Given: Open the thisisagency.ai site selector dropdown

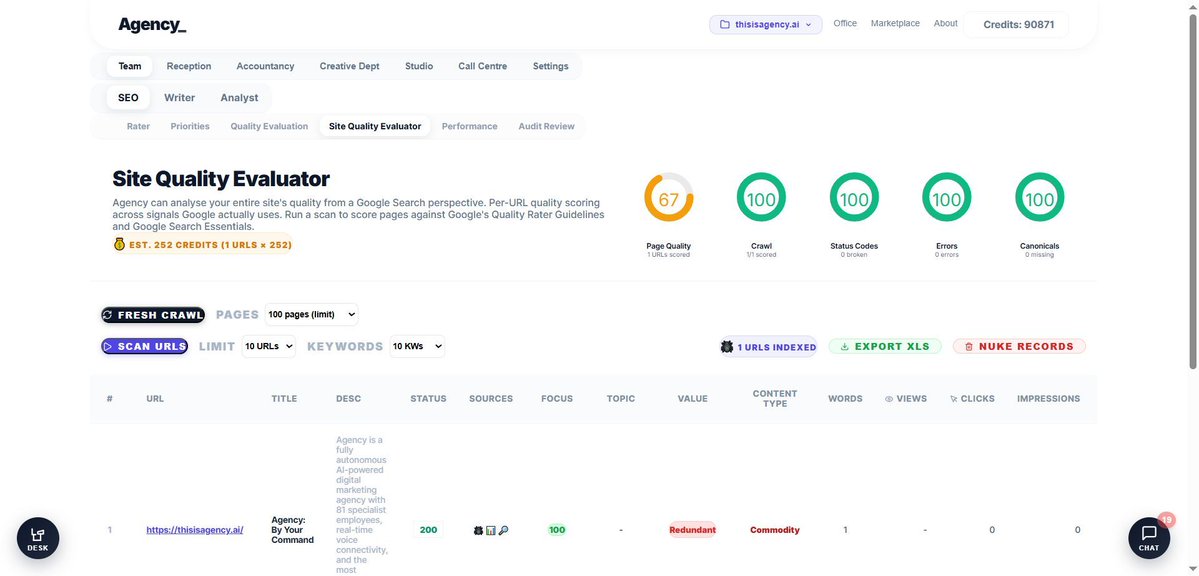Looking at the screenshot, I should click(765, 24).
